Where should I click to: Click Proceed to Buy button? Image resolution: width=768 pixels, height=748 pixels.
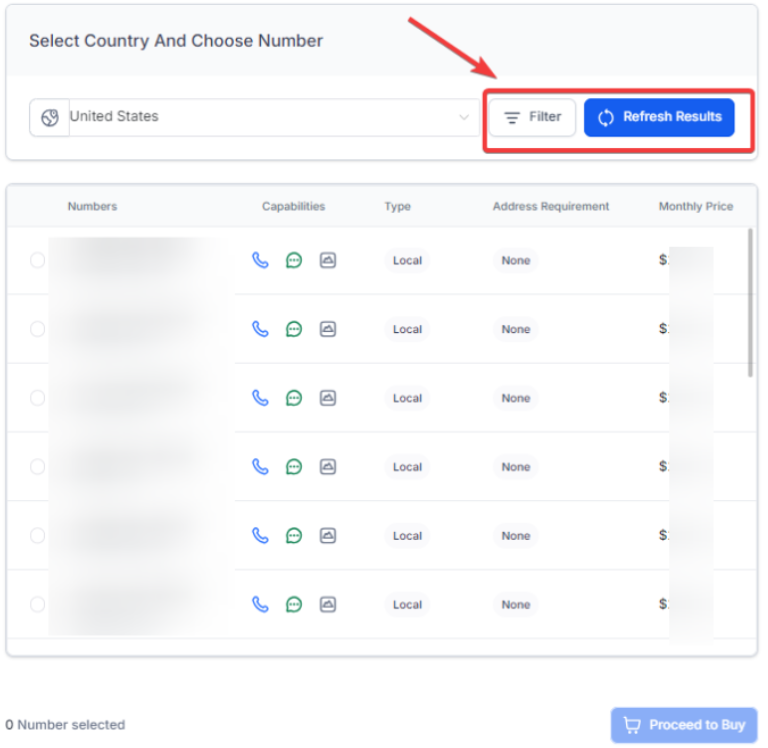pyautogui.click(x=684, y=725)
